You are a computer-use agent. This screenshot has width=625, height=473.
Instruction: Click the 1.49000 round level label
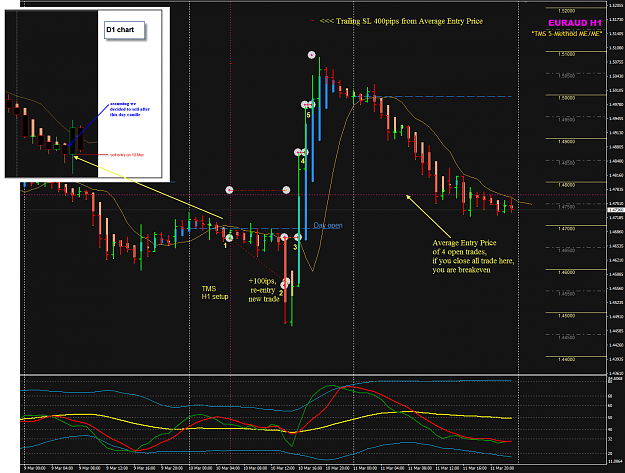(567, 141)
